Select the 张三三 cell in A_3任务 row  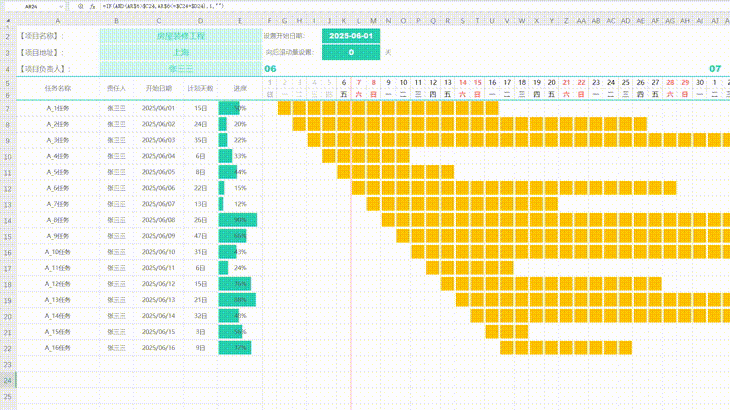tap(116, 140)
